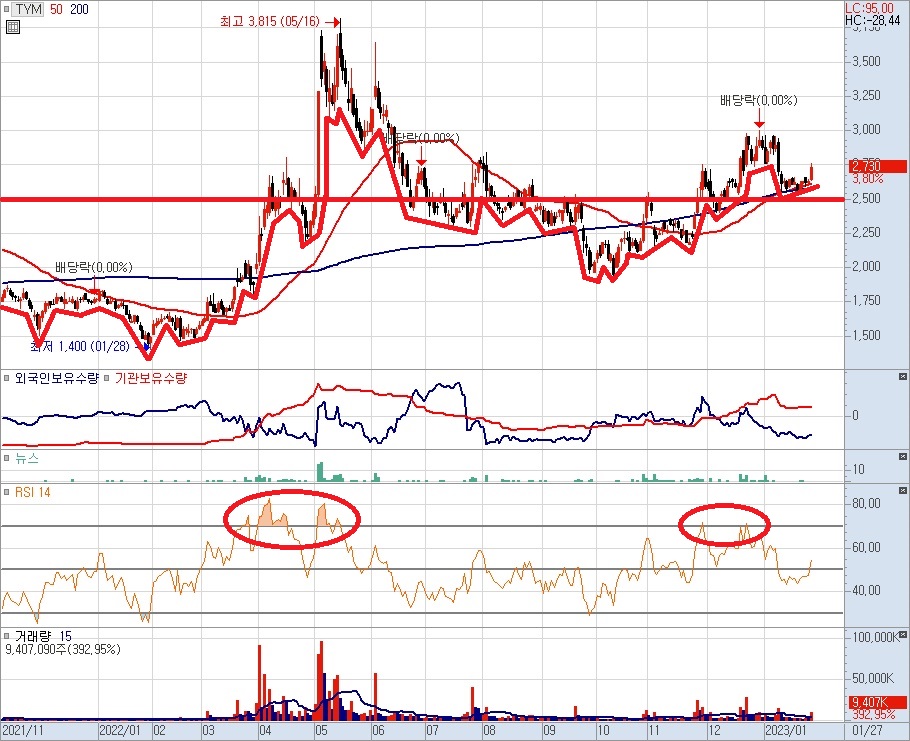Click the 3,500 price axis value

[866, 62]
